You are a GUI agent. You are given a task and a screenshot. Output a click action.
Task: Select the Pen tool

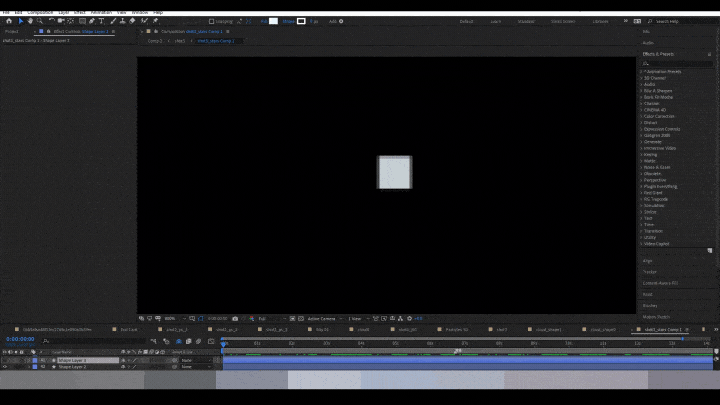tap(92, 21)
